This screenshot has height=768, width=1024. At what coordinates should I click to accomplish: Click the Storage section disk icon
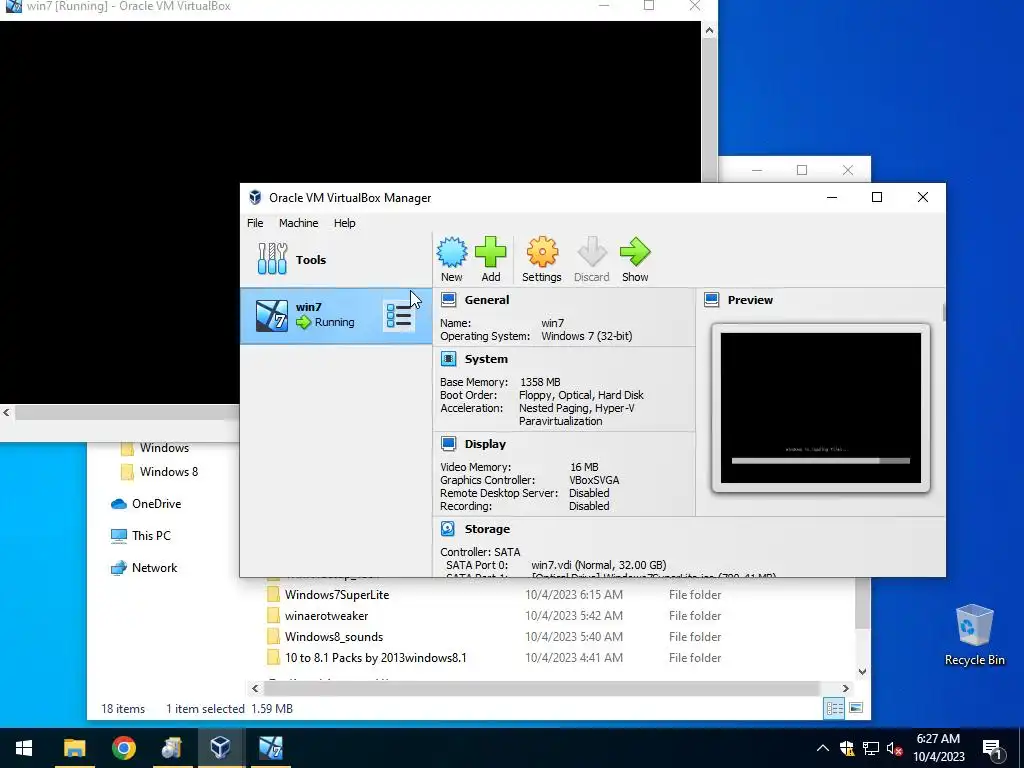point(448,528)
